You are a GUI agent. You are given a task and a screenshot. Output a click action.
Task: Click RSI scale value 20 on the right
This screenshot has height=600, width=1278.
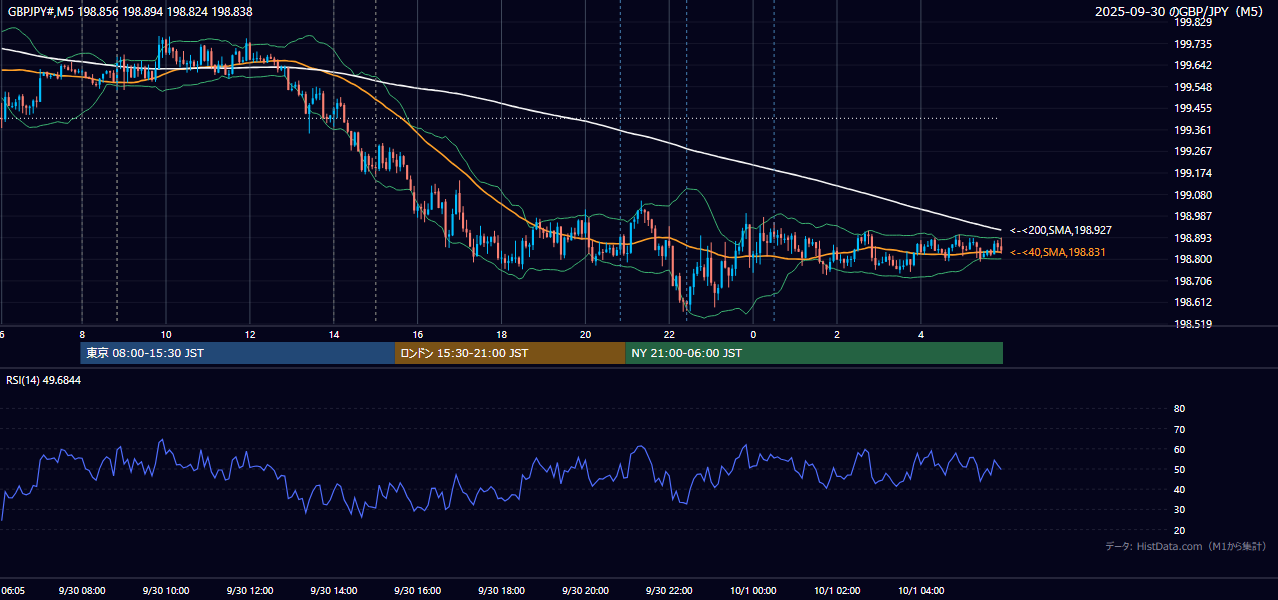tap(1179, 530)
